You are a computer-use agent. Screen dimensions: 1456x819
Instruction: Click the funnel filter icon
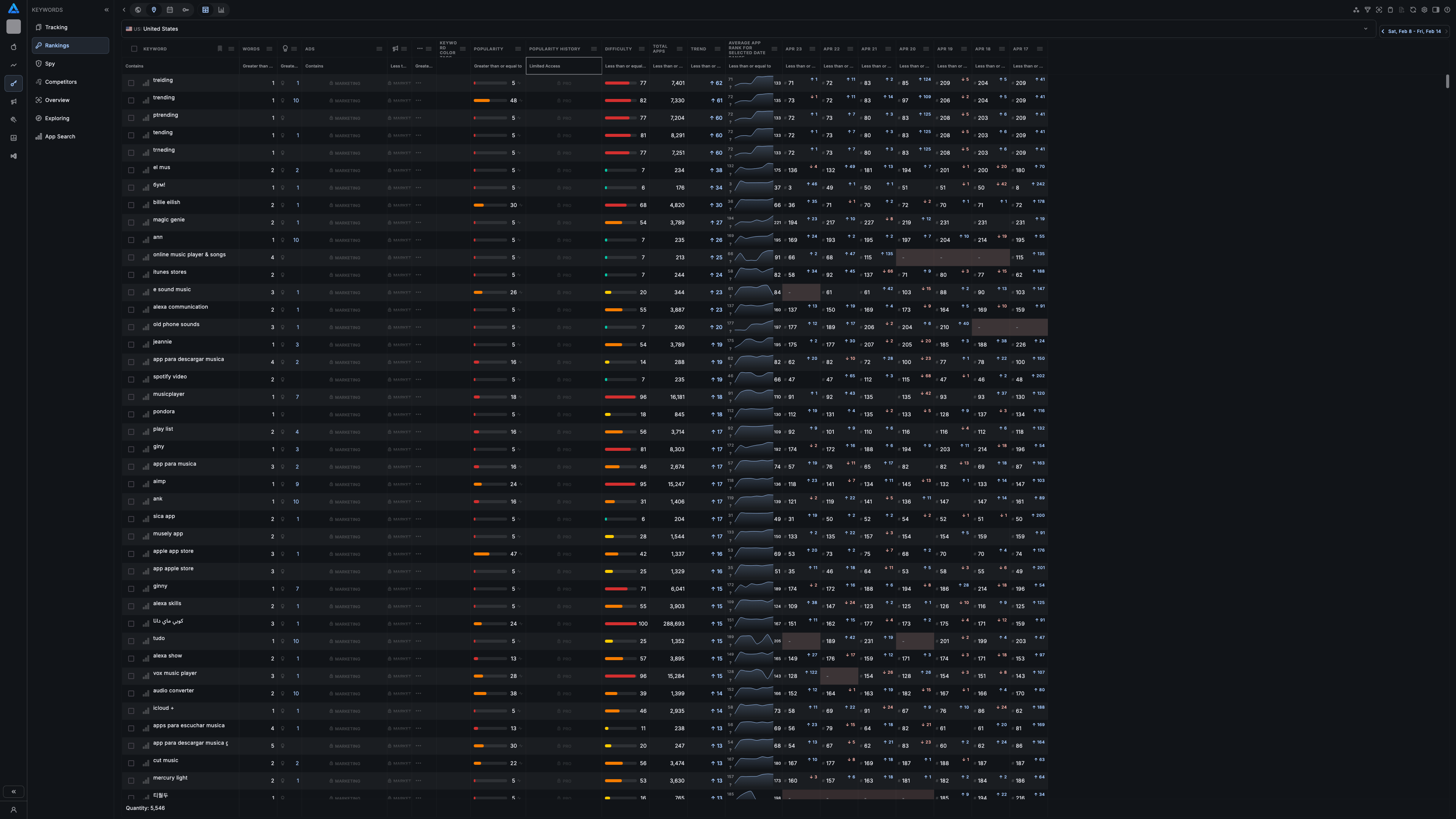(1367, 9)
